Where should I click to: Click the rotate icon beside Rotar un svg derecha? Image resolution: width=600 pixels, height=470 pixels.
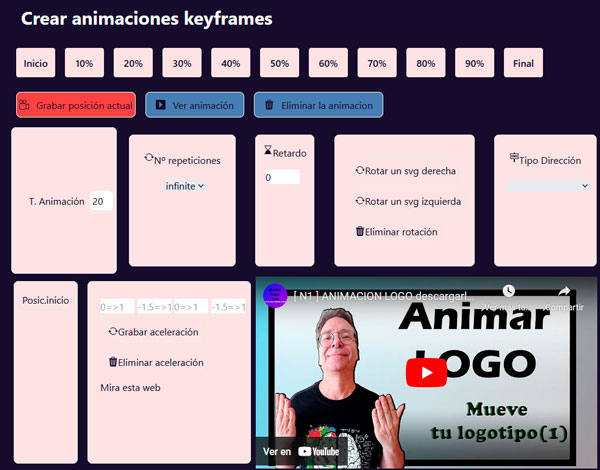(360, 170)
